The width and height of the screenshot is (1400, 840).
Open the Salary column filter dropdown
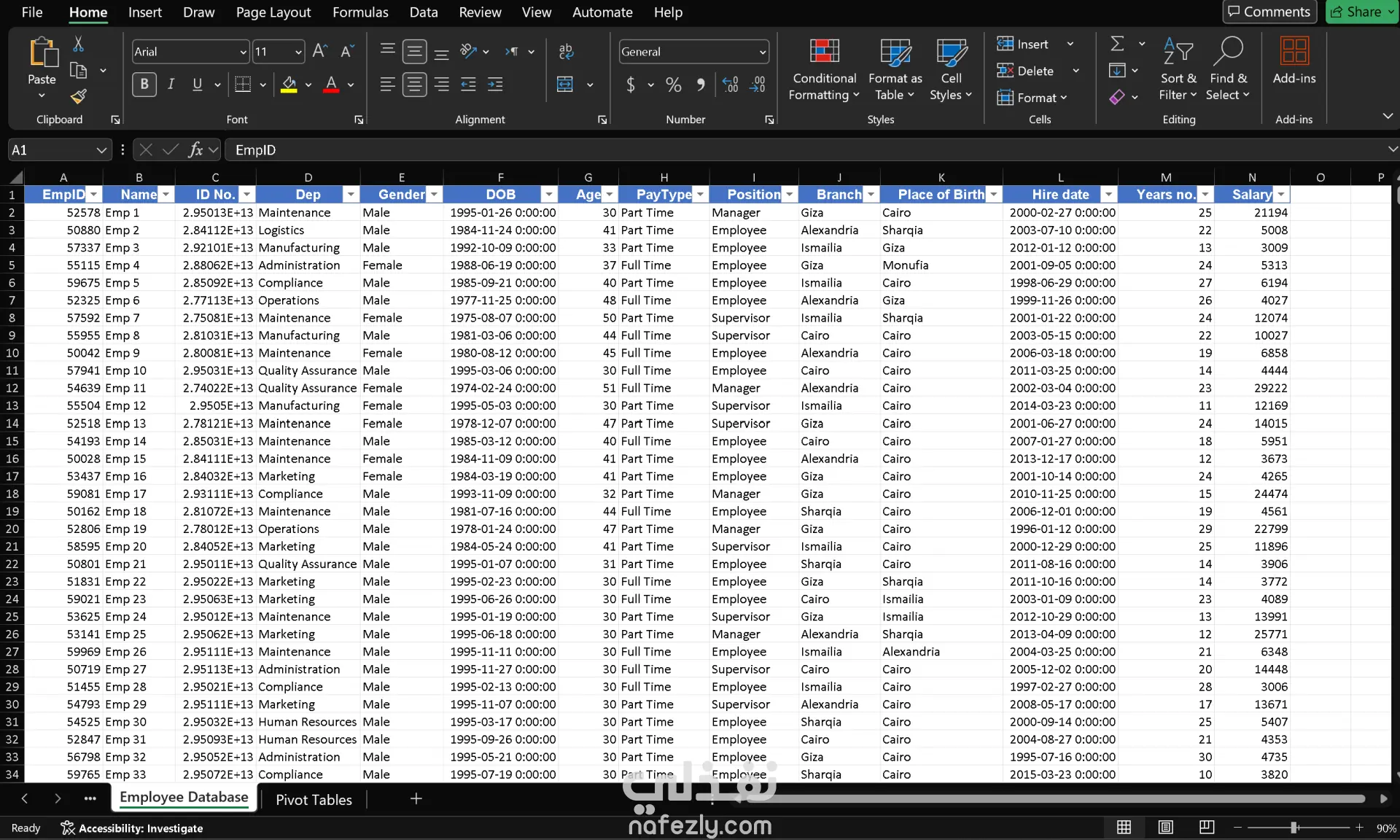tap(1281, 195)
